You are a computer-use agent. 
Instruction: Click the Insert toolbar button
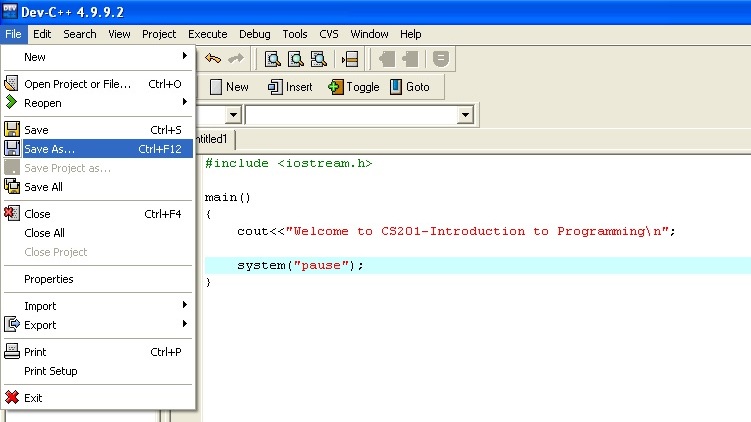pyautogui.click(x=290, y=87)
